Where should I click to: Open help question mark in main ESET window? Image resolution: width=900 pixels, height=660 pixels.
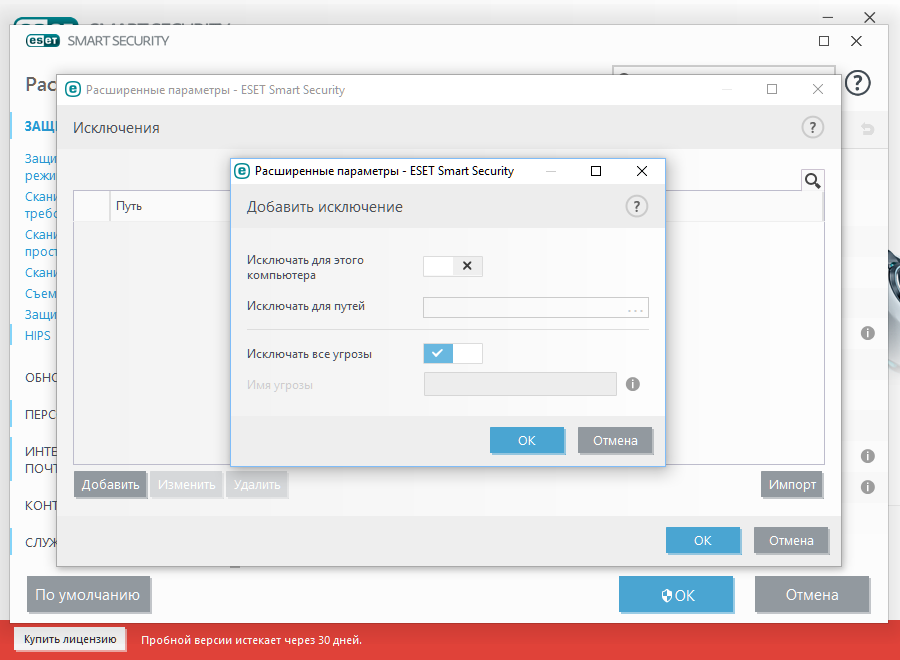[x=858, y=83]
